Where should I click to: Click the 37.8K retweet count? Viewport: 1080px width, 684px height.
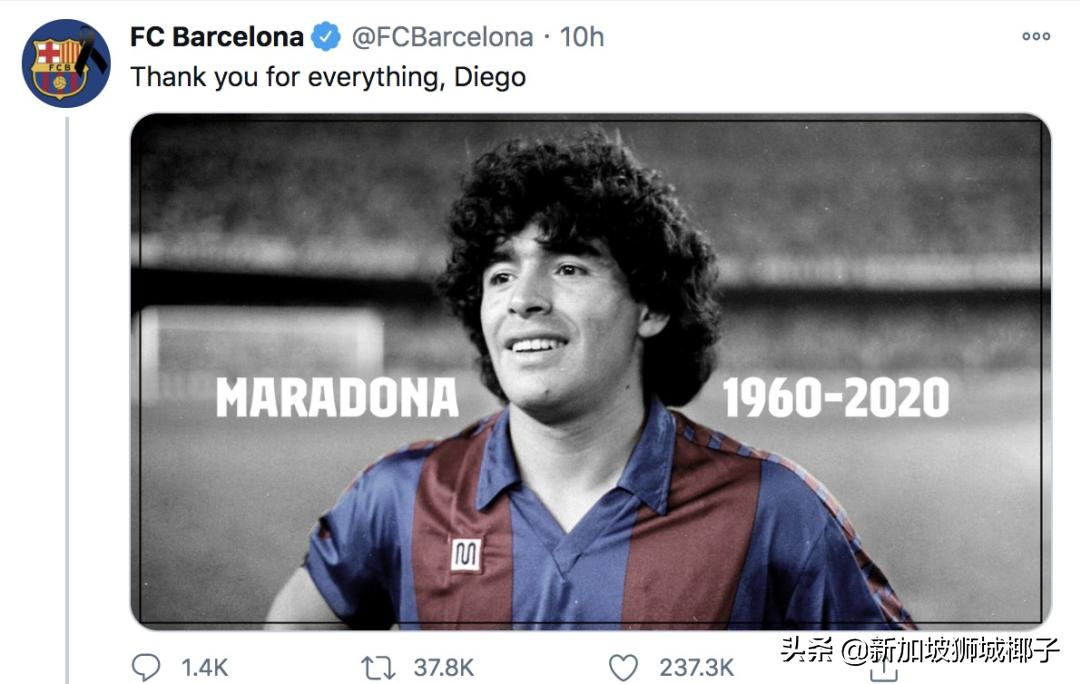point(444,667)
